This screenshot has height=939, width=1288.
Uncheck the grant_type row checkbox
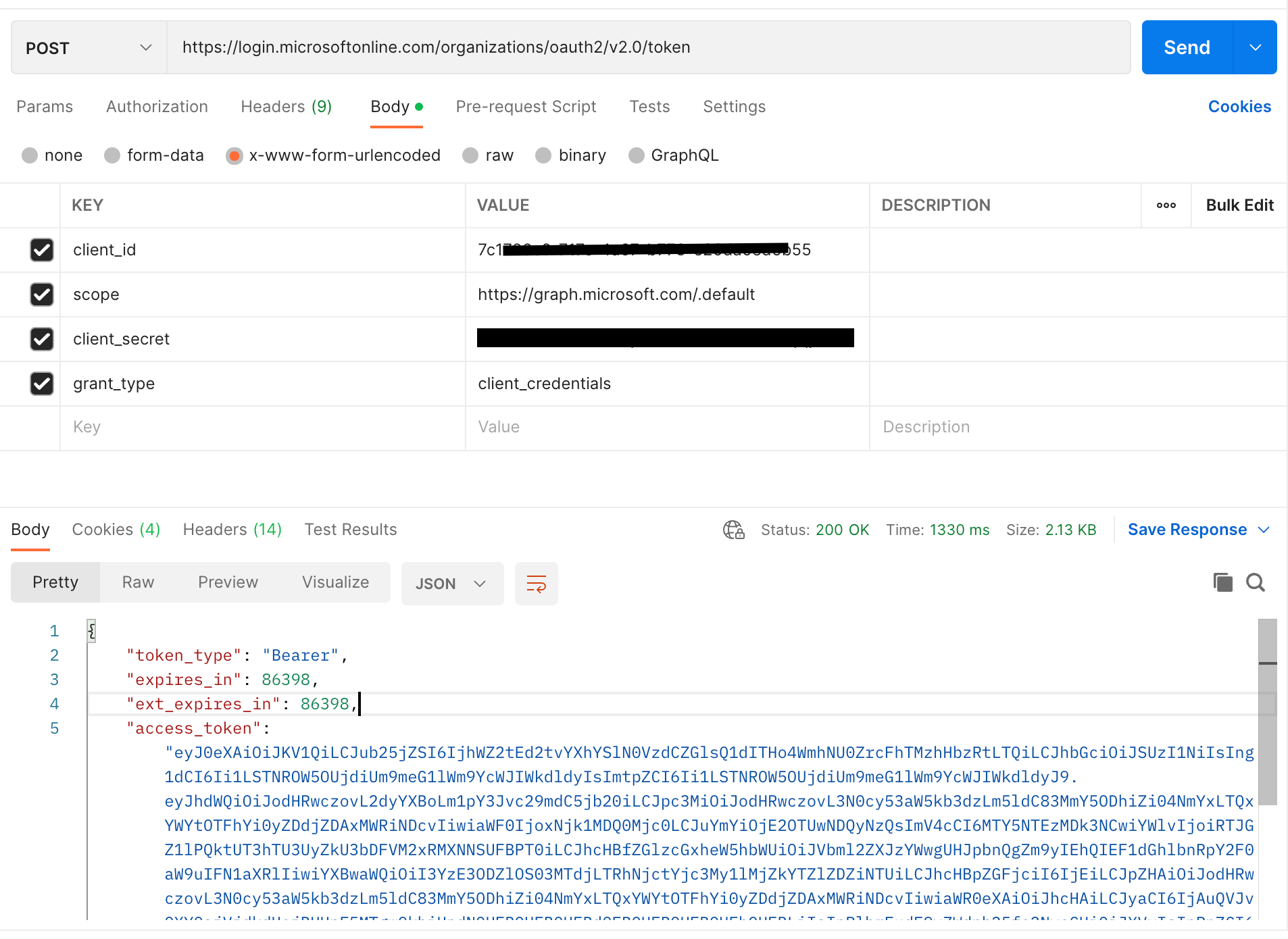pyautogui.click(x=42, y=384)
